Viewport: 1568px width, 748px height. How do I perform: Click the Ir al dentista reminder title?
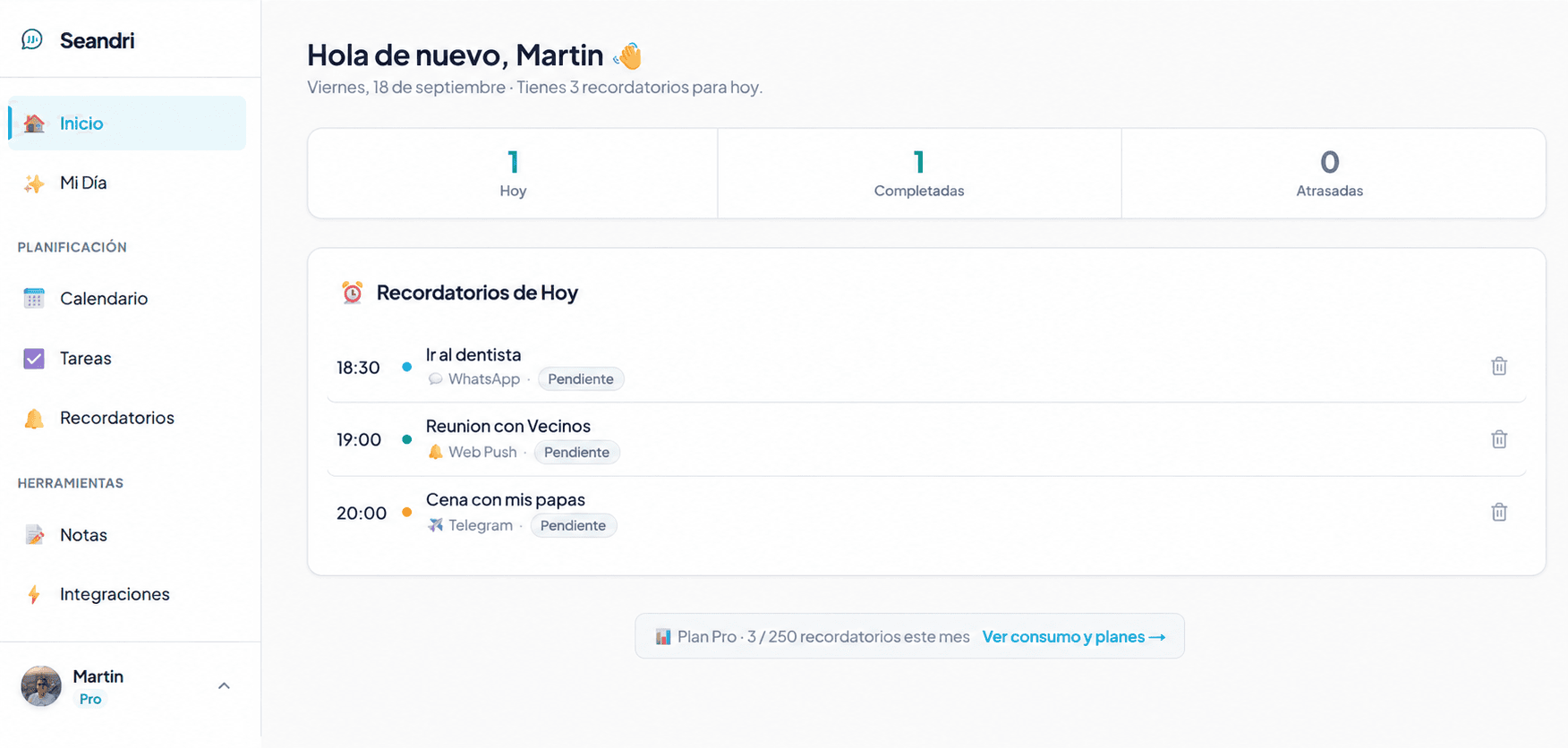tap(473, 355)
